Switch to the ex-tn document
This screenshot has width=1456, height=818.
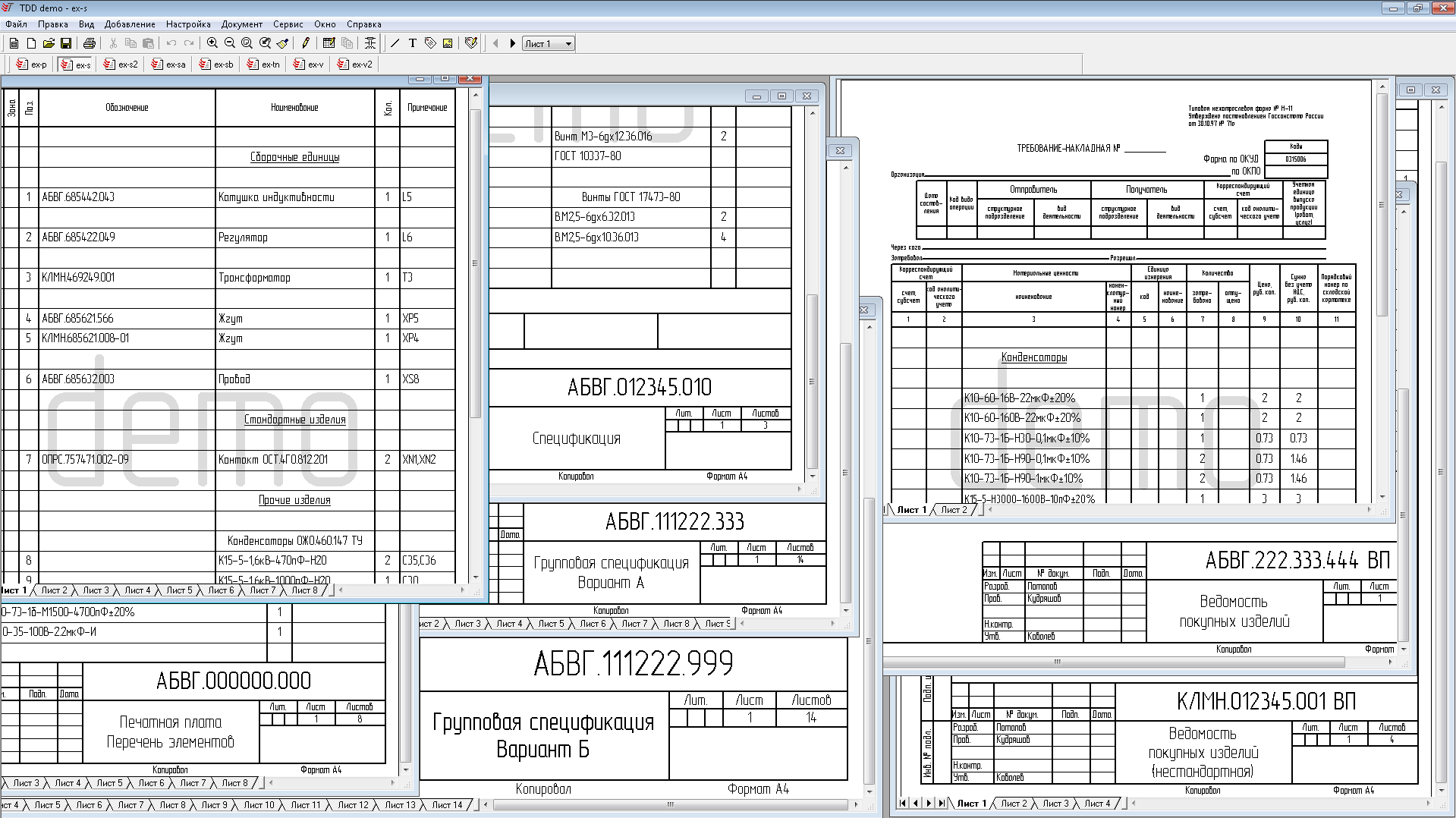tap(263, 64)
